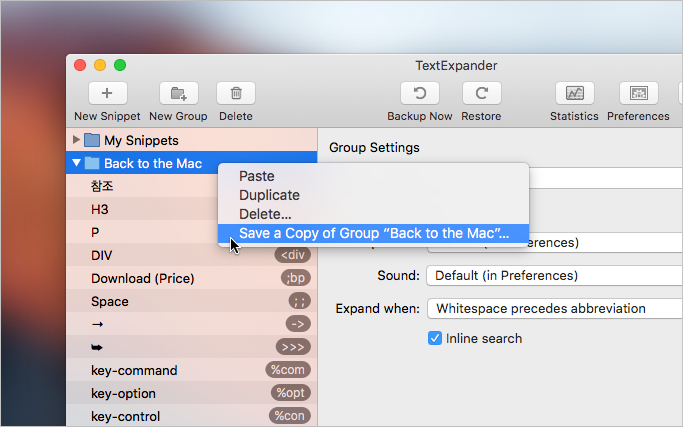
Task: Expand the My Snippets group triangle
Action: (76, 140)
